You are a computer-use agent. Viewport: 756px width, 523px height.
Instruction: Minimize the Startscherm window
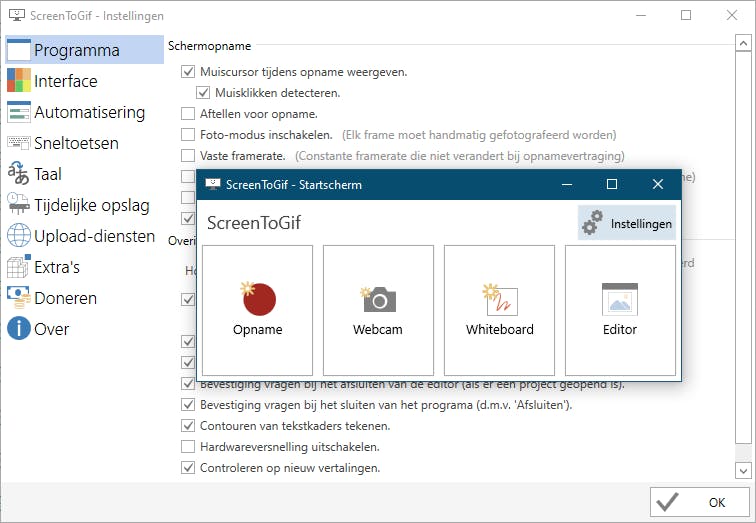(567, 184)
